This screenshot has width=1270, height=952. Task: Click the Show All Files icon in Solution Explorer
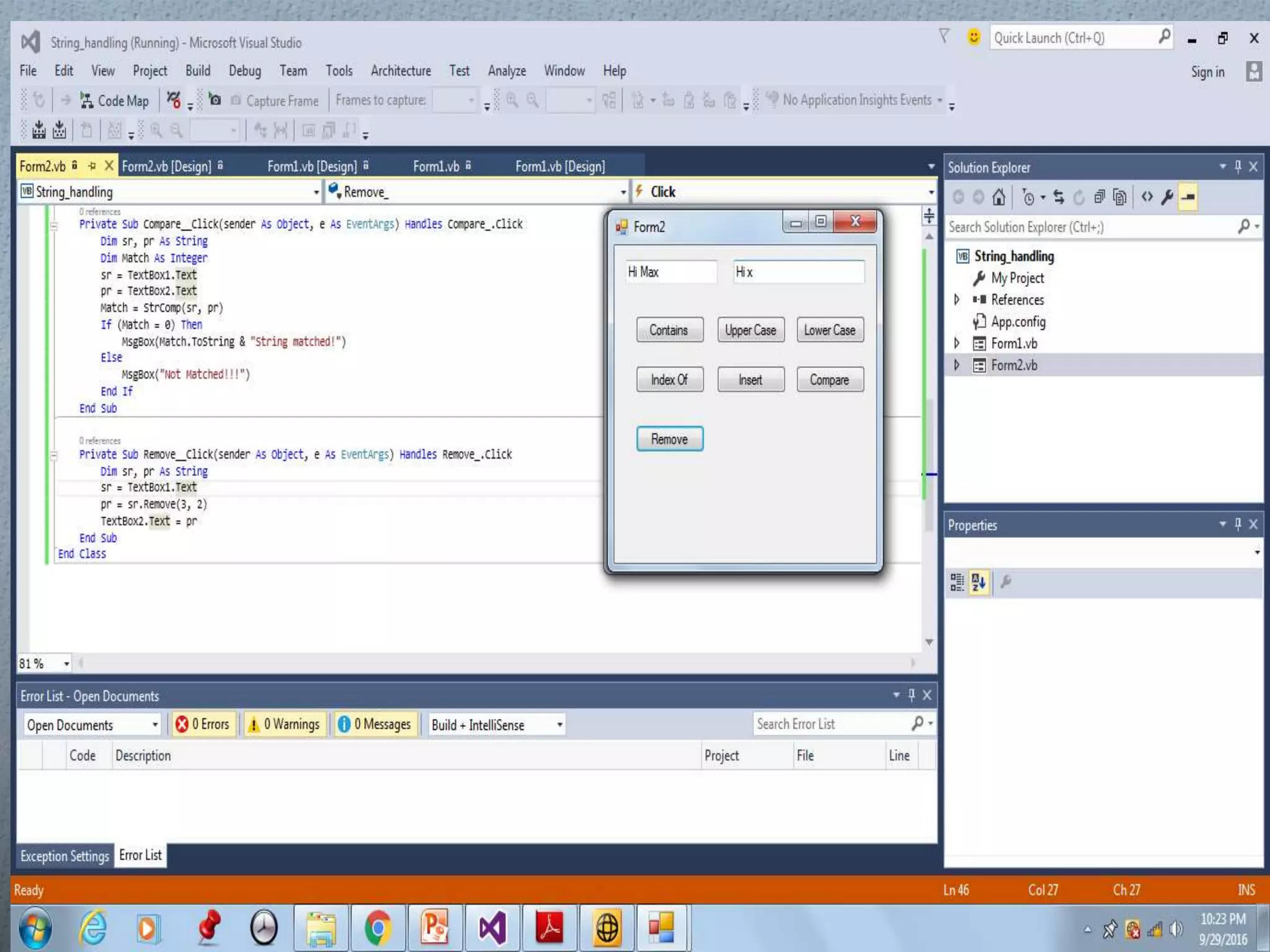point(1119,198)
